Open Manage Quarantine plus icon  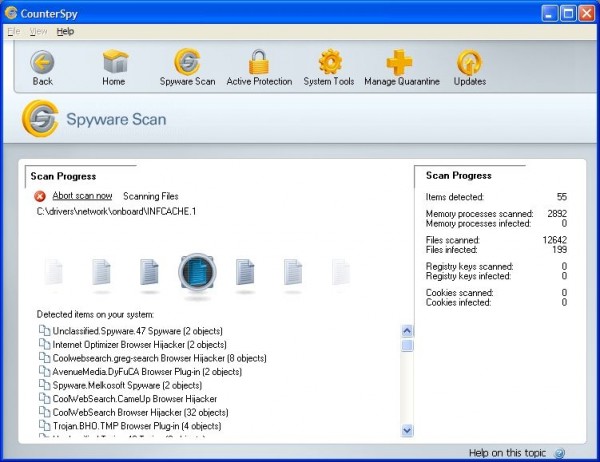401,64
